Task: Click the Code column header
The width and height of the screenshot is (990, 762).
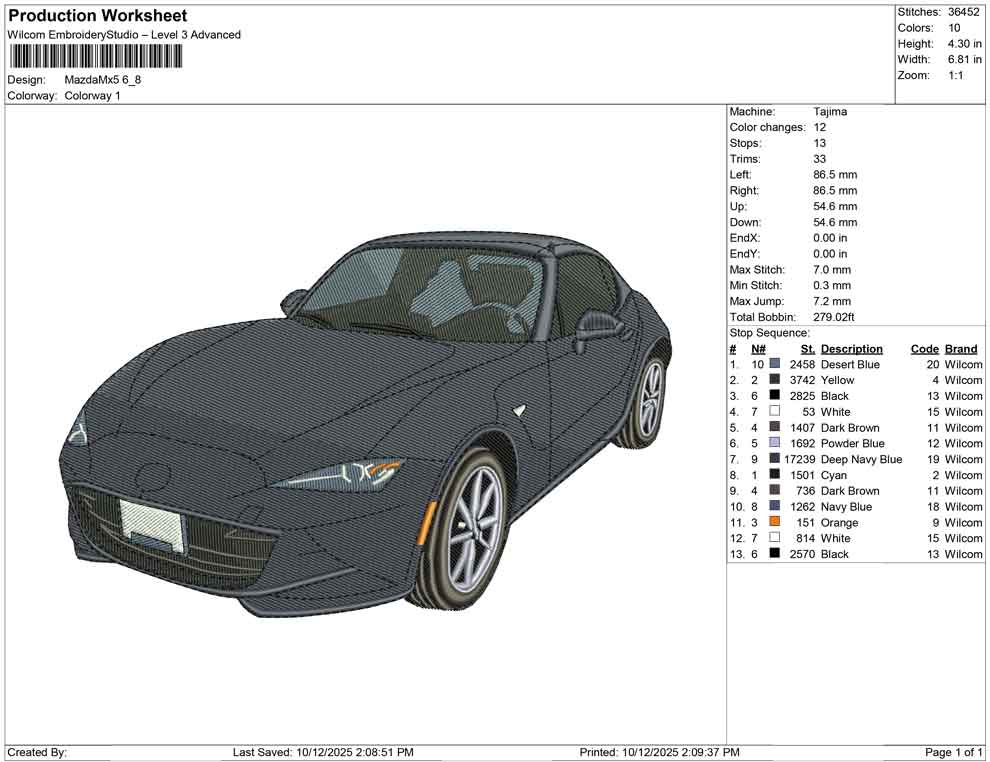Action: [924, 349]
